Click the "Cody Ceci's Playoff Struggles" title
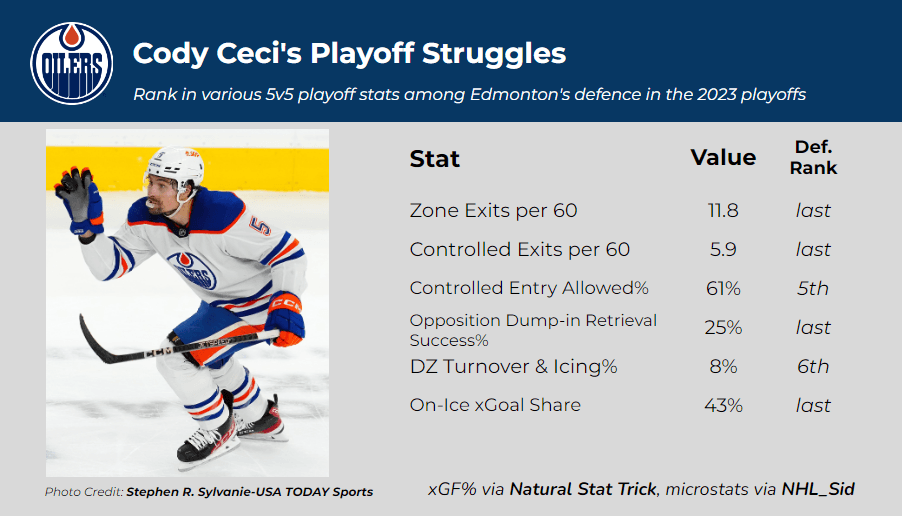902x516 pixels. (349, 54)
